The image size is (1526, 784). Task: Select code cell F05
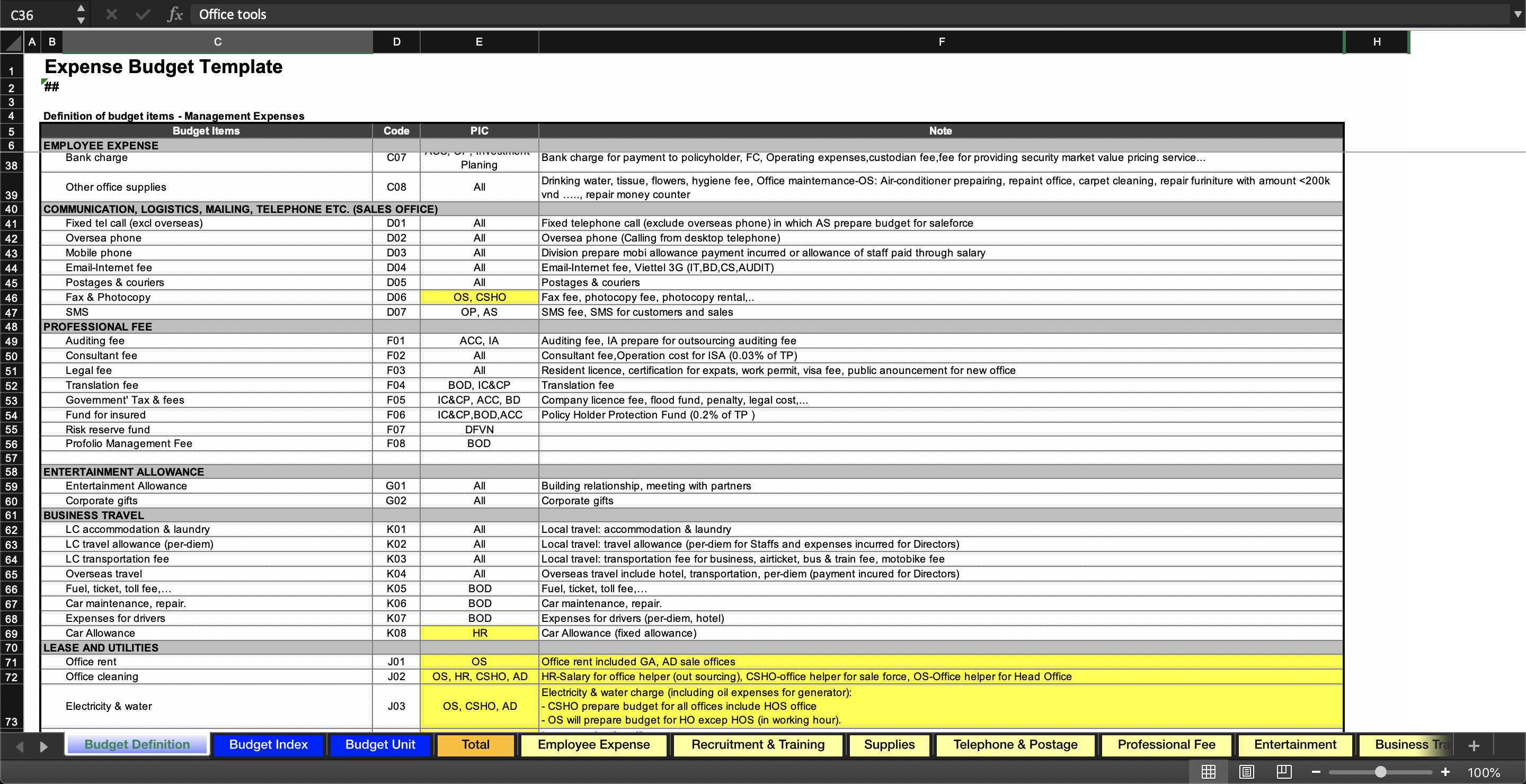(x=396, y=400)
